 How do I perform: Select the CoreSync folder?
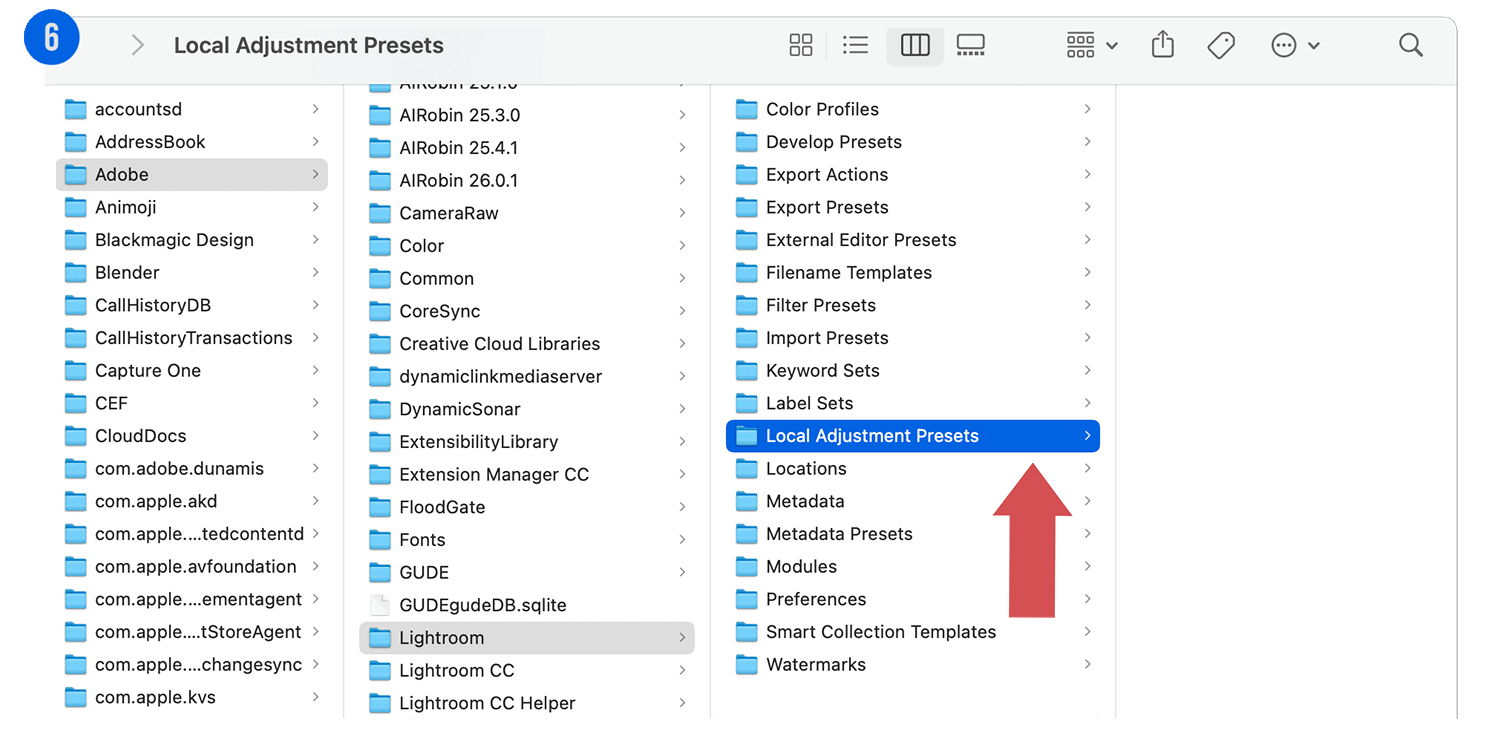click(527, 311)
